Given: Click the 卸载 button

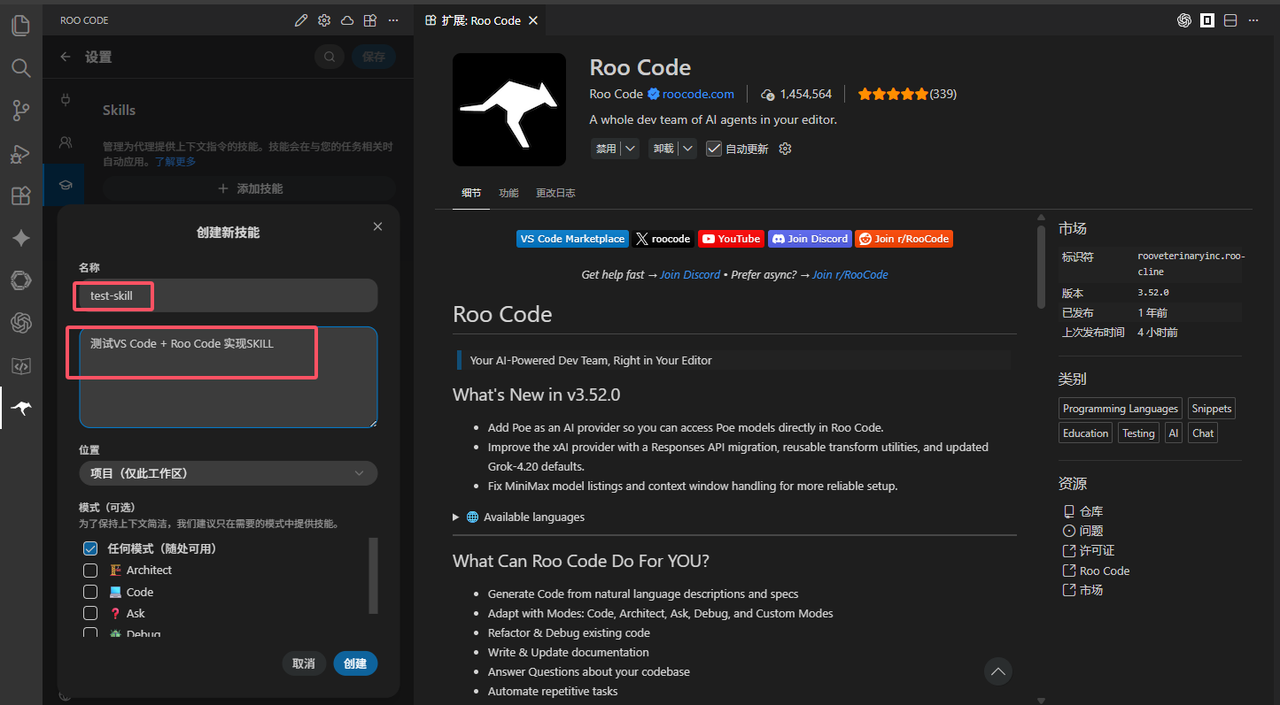Looking at the screenshot, I should 663,148.
